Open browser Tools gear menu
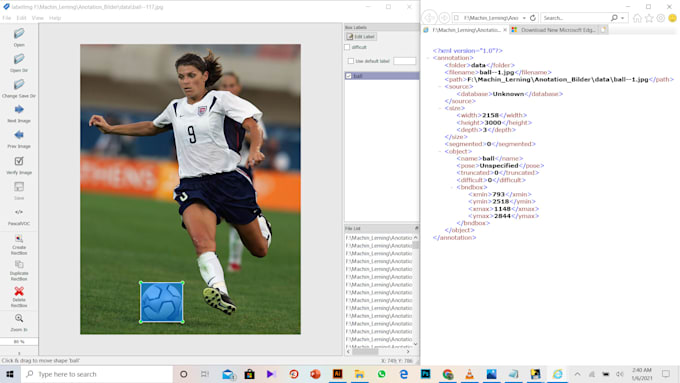The image size is (680, 383). pyautogui.click(x=660, y=18)
